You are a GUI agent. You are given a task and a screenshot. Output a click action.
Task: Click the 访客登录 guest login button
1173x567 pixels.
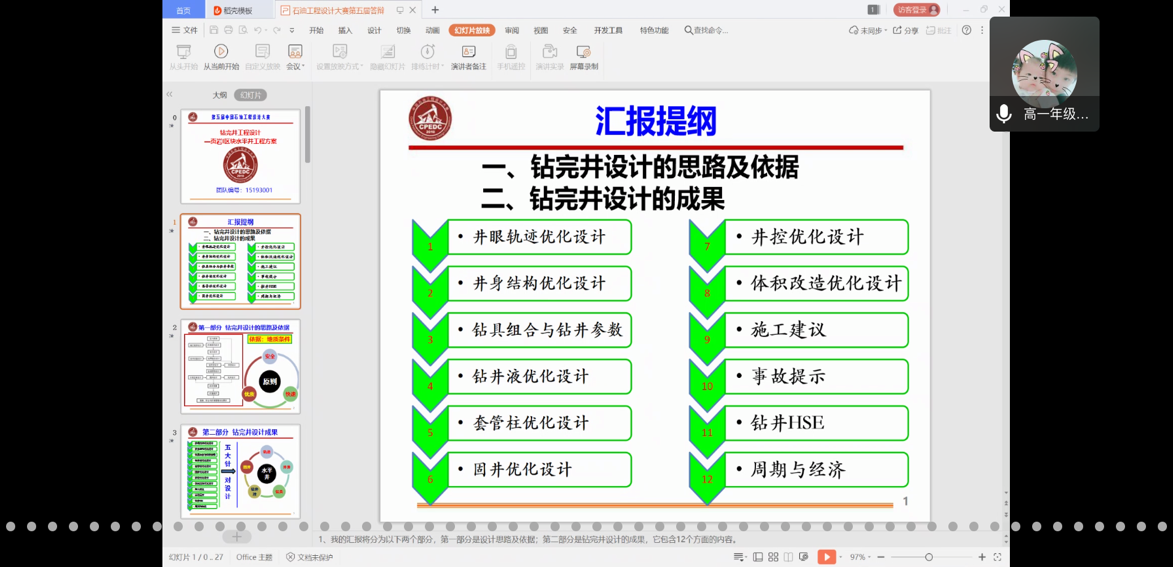tap(916, 10)
